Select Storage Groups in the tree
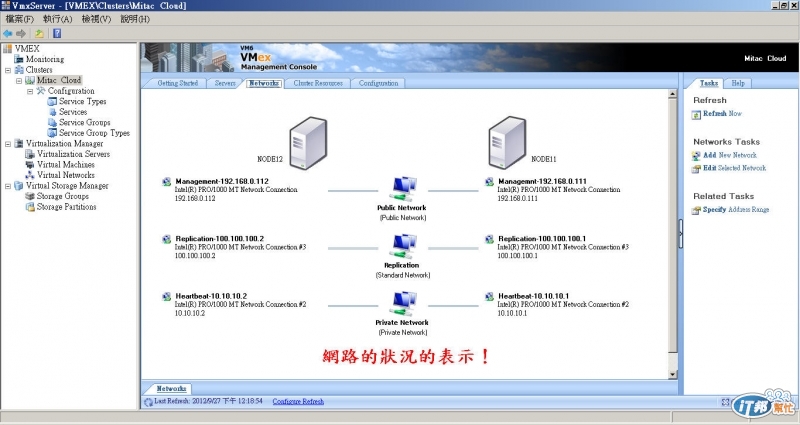Screen dimensions: 800x425 click(x=63, y=196)
